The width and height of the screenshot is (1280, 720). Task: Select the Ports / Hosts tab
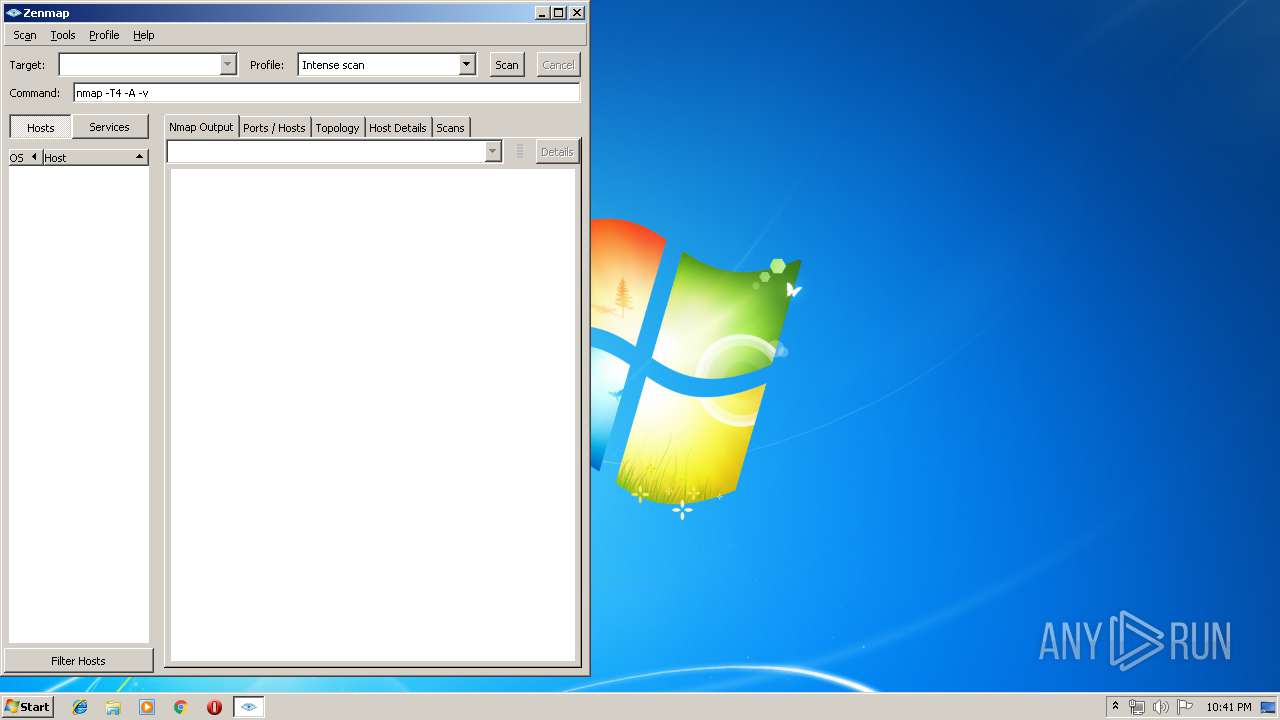point(274,128)
